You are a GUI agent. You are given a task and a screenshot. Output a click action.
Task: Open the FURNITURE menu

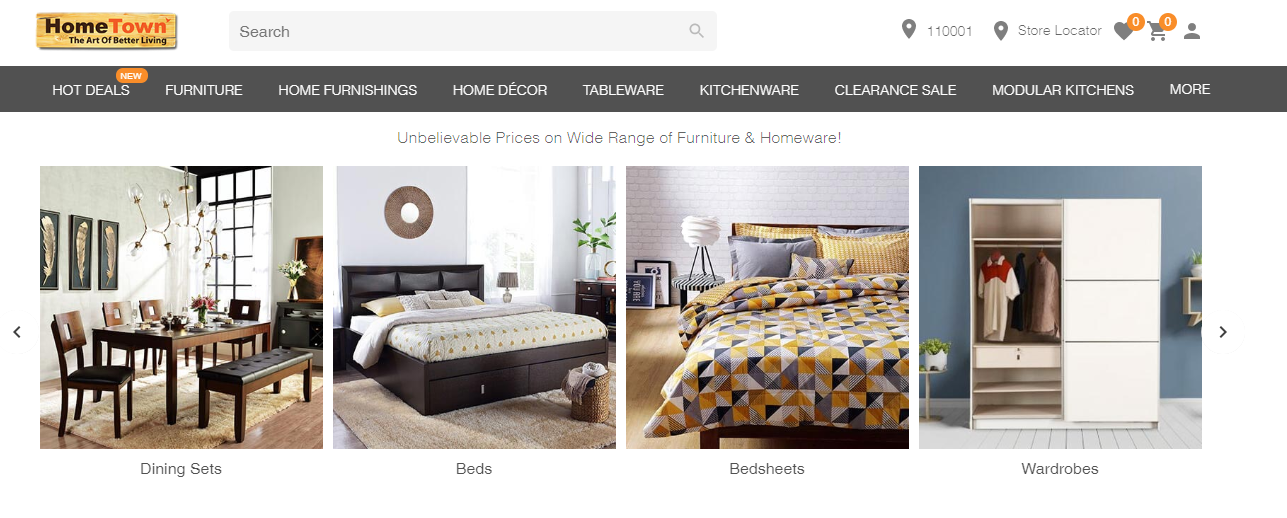[x=204, y=90]
